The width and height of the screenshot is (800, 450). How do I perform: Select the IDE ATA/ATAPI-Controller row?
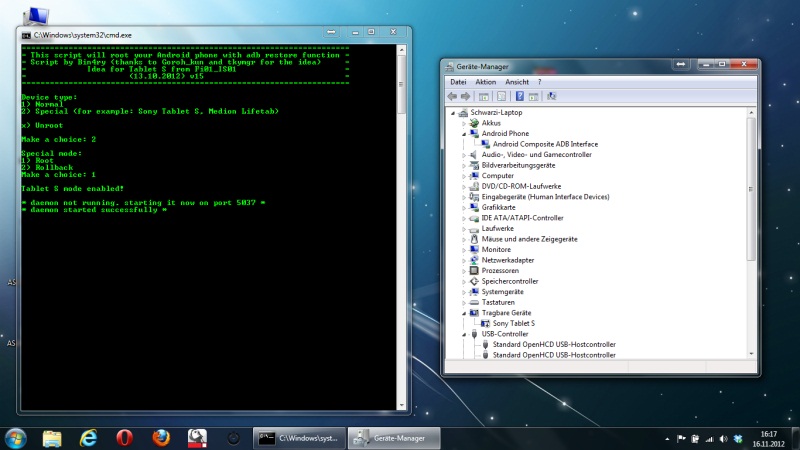pyautogui.click(x=522, y=218)
